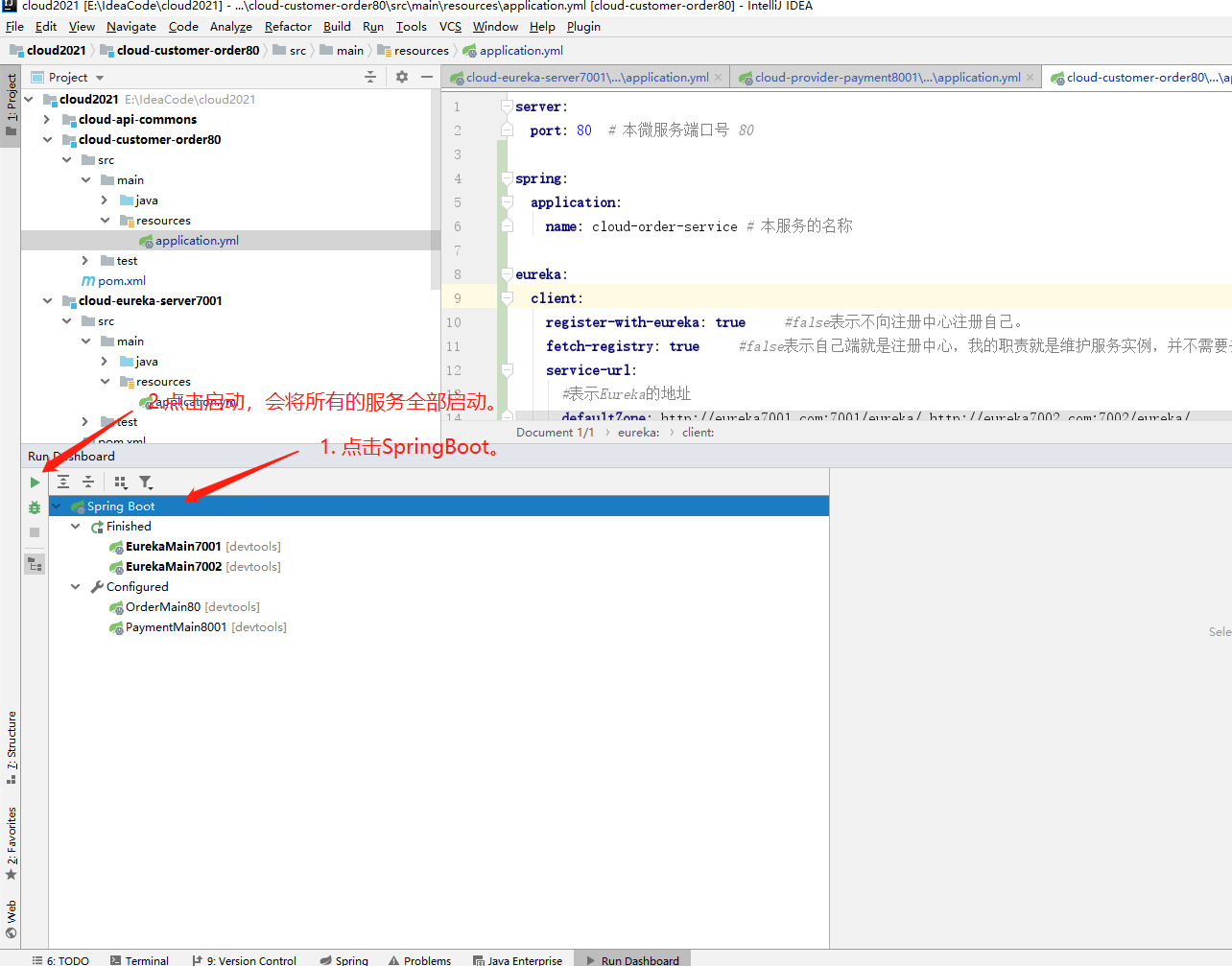Viewport: 1232px width, 966px height.
Task: Click Expand All icon in Run Dashboard toolbar
Action: [x=63, y=482]
